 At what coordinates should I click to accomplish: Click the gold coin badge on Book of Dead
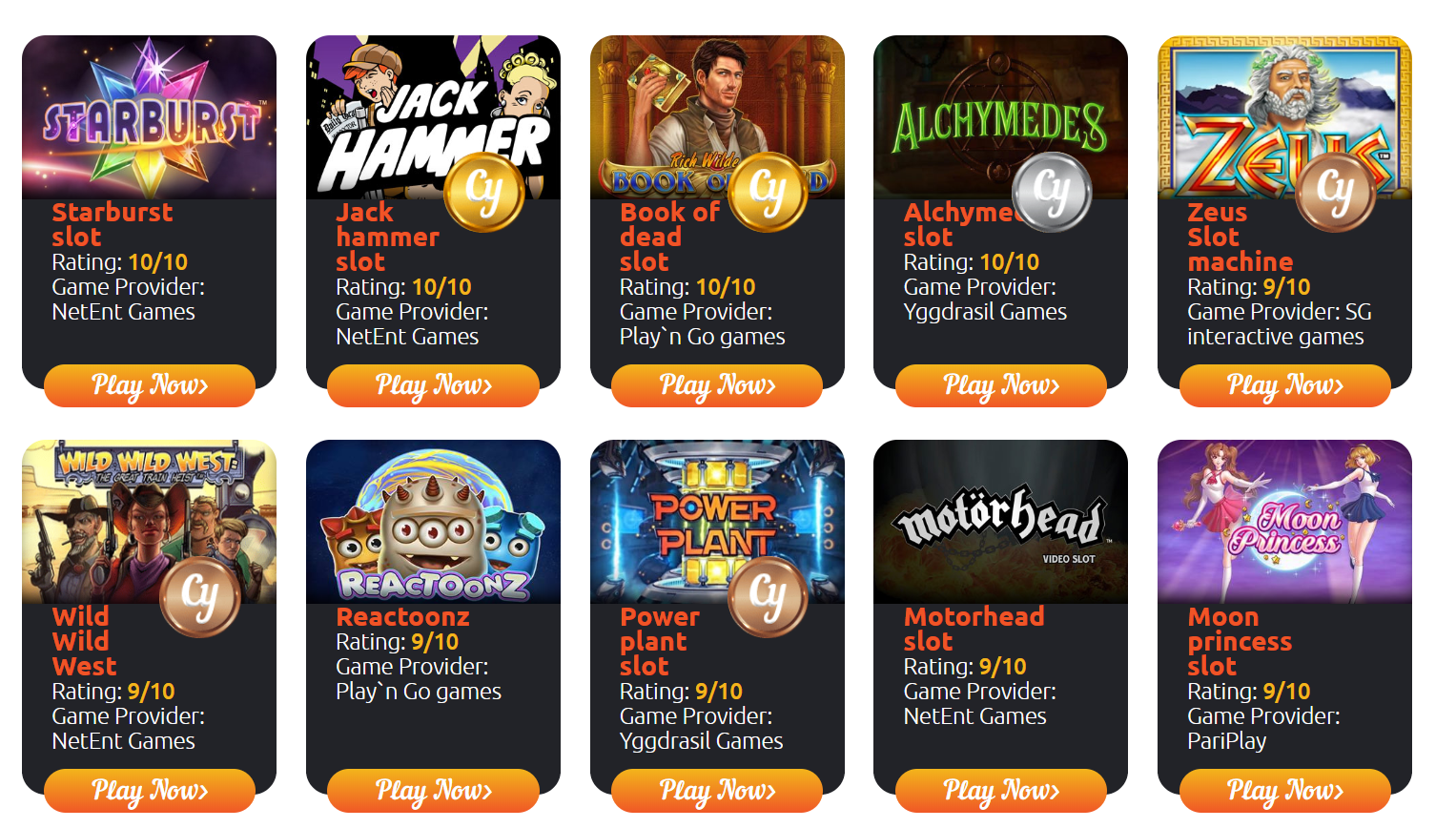[x=769, y=192]
